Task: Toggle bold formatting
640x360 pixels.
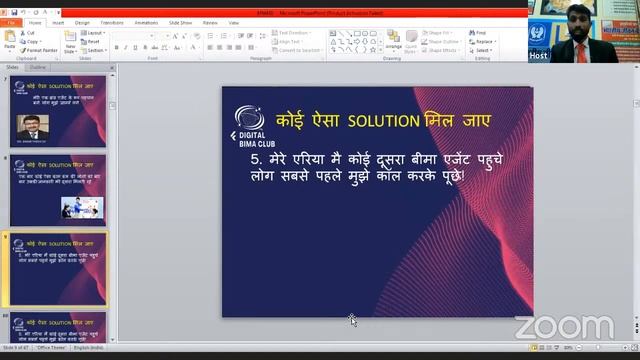Action: [x=116, y=48]
